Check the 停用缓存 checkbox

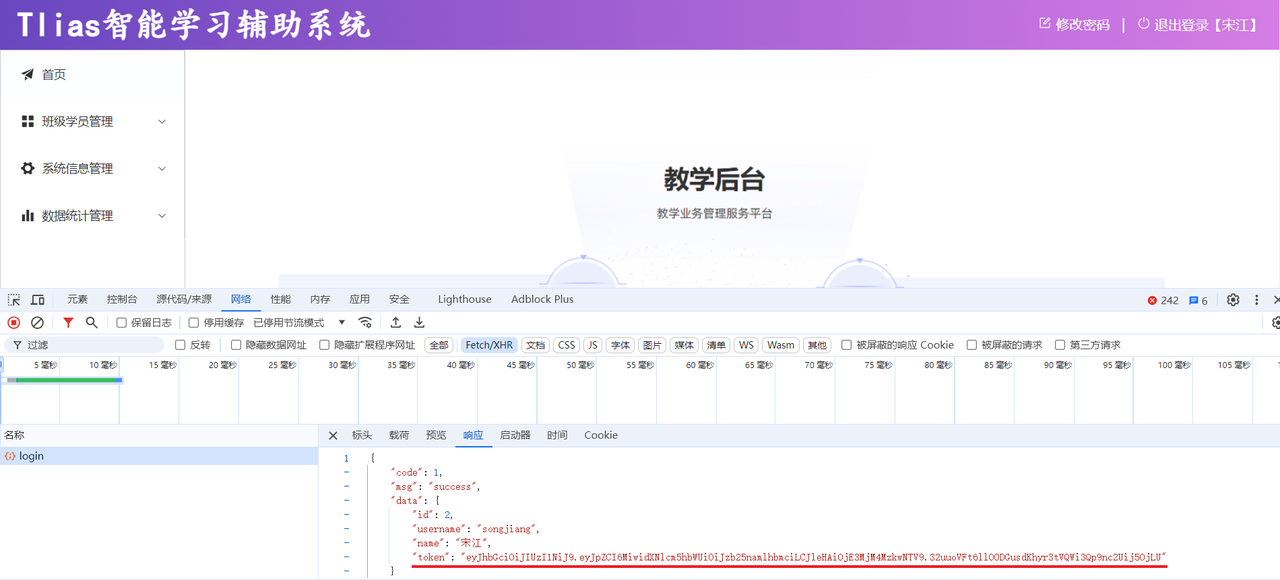tap(194, 323)
